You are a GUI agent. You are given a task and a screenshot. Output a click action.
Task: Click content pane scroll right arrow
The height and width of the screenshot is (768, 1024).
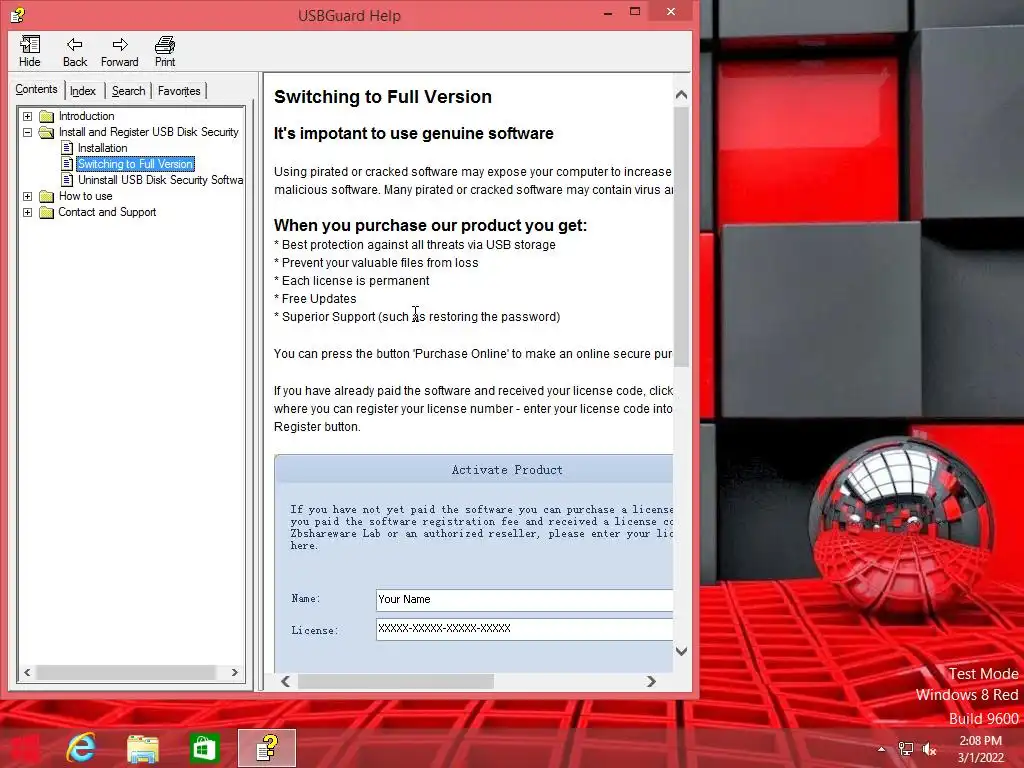click(650, 681)
